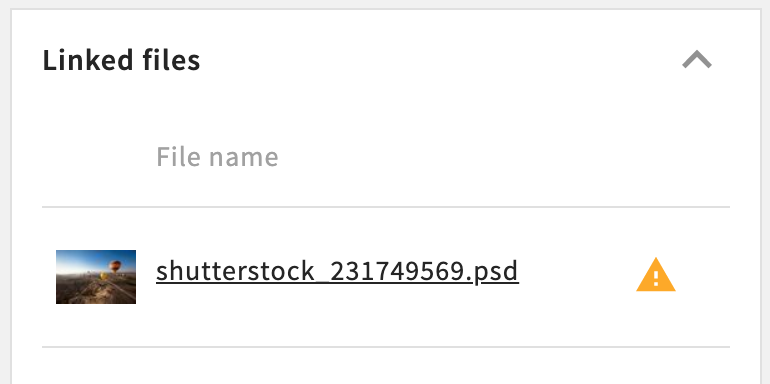This screenshot has height=384, width=770.
Task: Select the hot air balloon thumbnail
Action: 96,276
